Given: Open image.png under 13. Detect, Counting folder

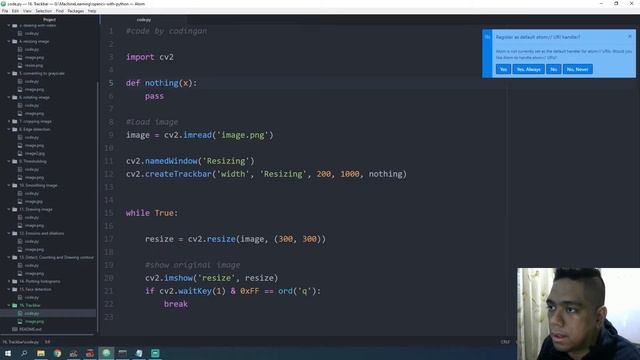Looking at the screenshot, I should [34, 273].
